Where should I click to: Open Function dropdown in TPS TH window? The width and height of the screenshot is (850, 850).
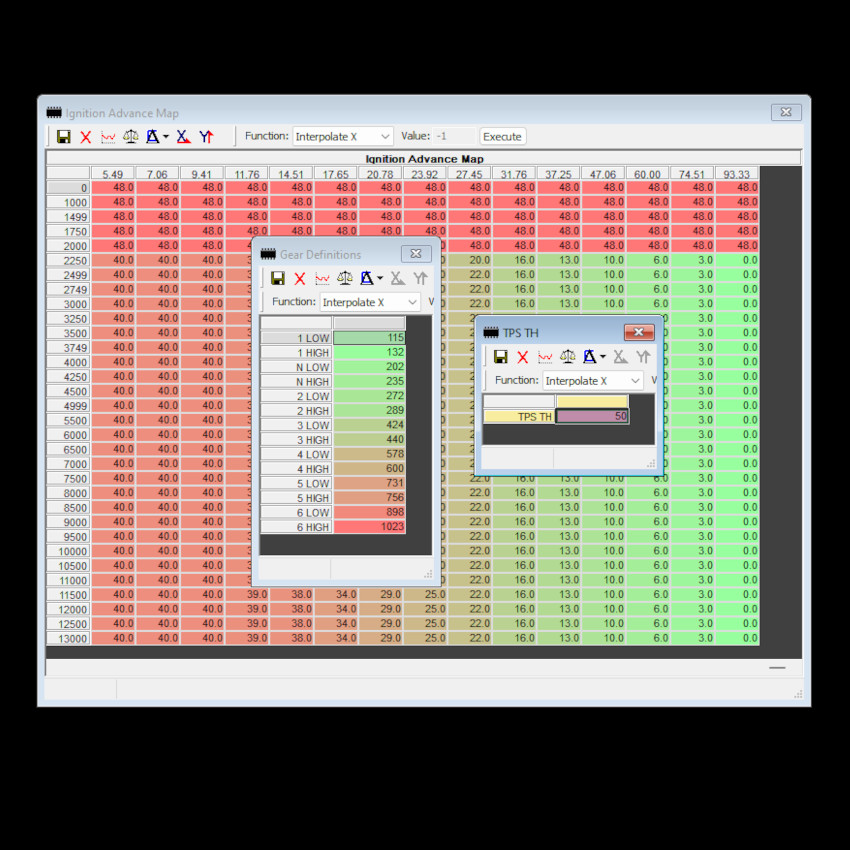point(593,381)
